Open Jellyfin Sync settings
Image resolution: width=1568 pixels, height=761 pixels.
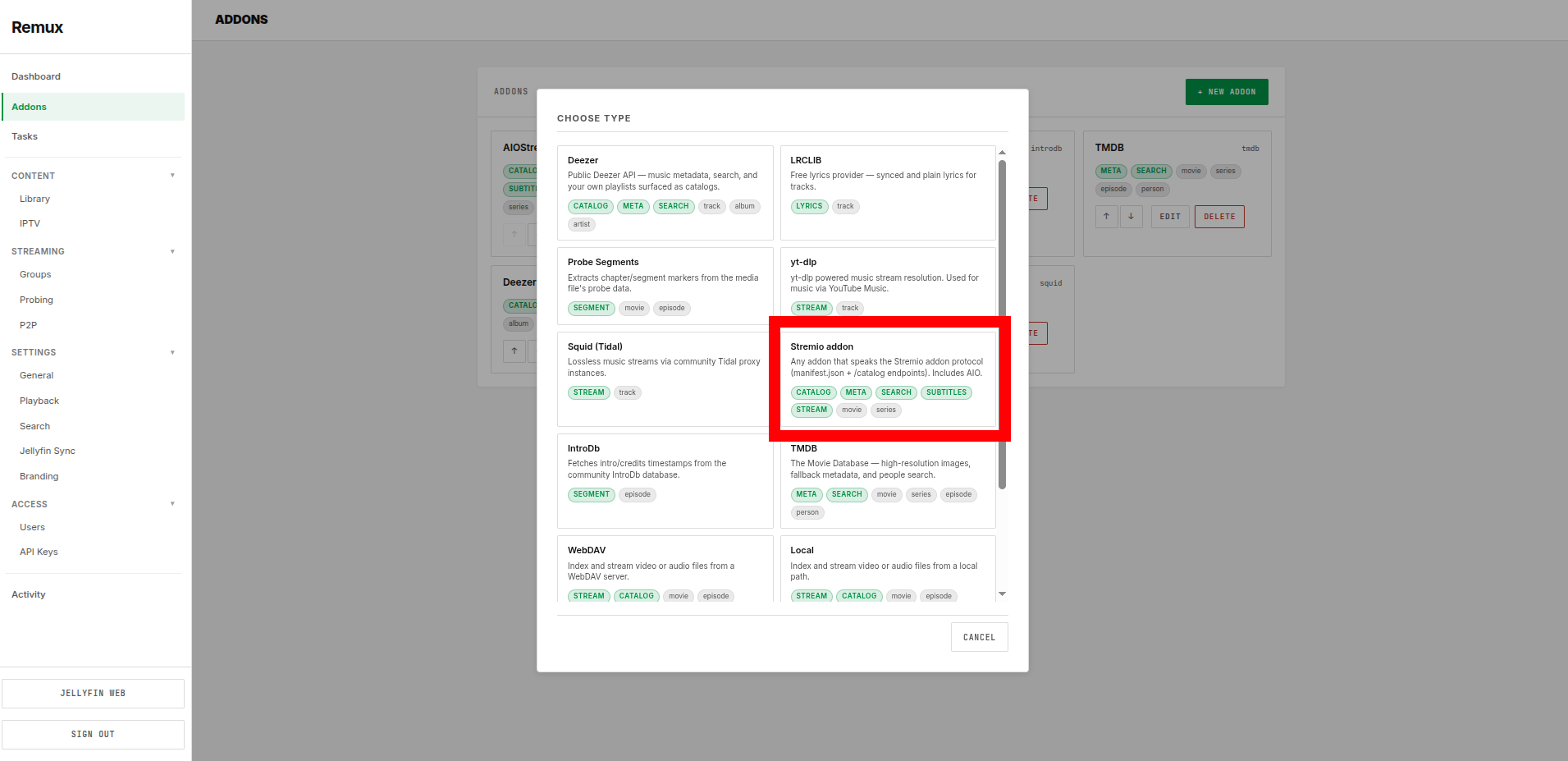[x=48, y=451]
